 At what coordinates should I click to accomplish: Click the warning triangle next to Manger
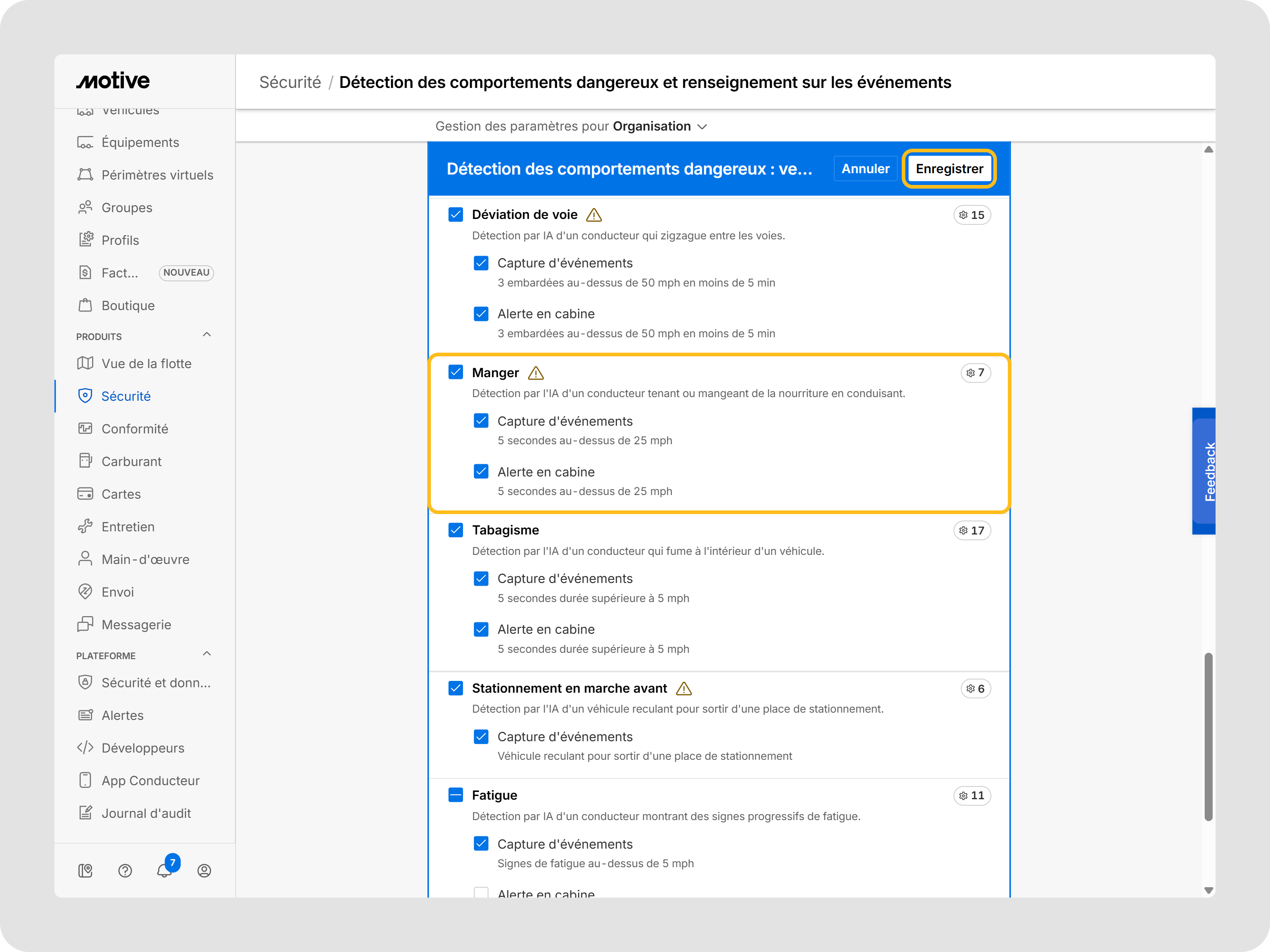pyautogui.click(x=536, y=373)
